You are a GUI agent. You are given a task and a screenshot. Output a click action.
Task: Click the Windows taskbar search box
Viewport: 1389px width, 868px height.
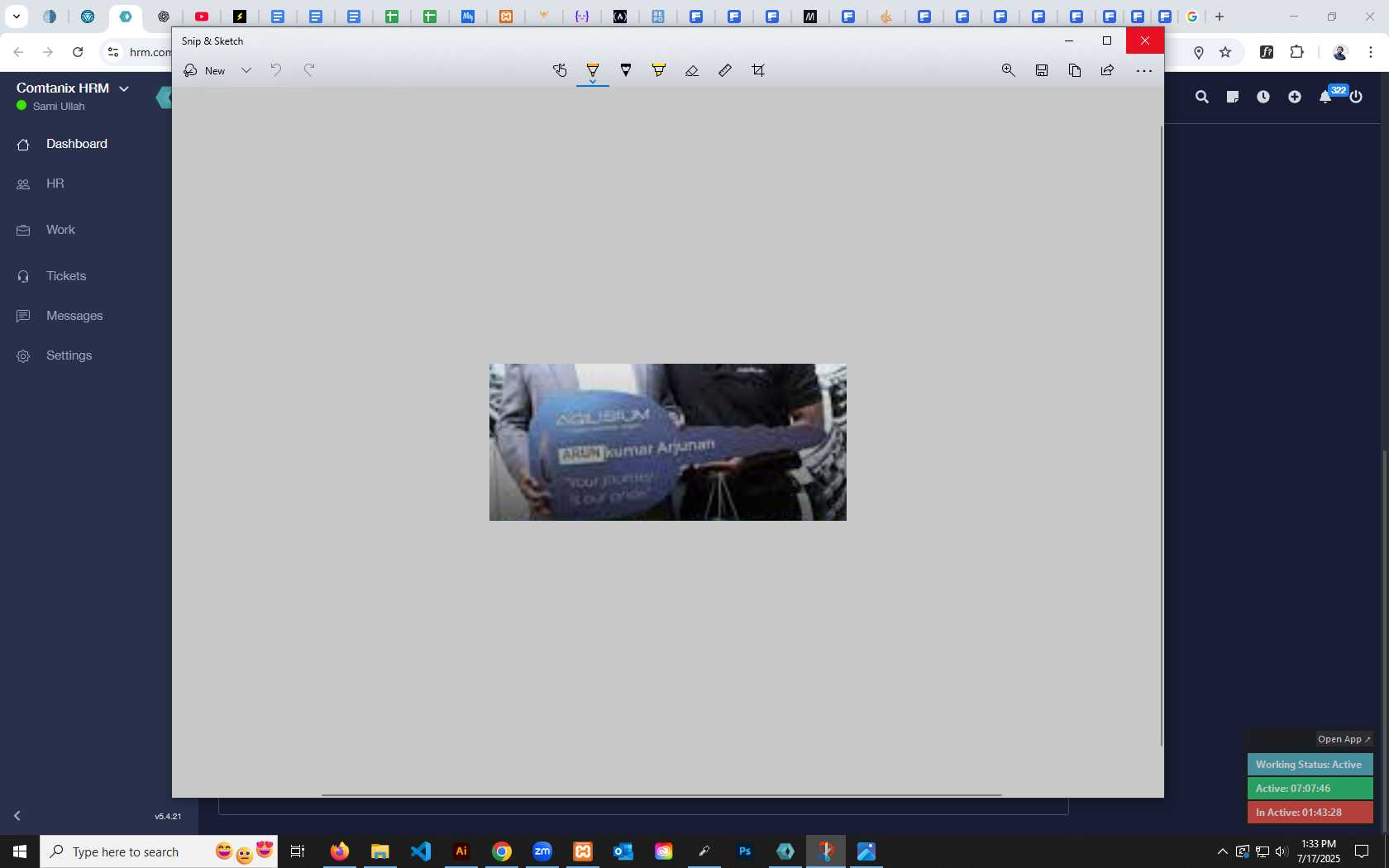[159, 851]
